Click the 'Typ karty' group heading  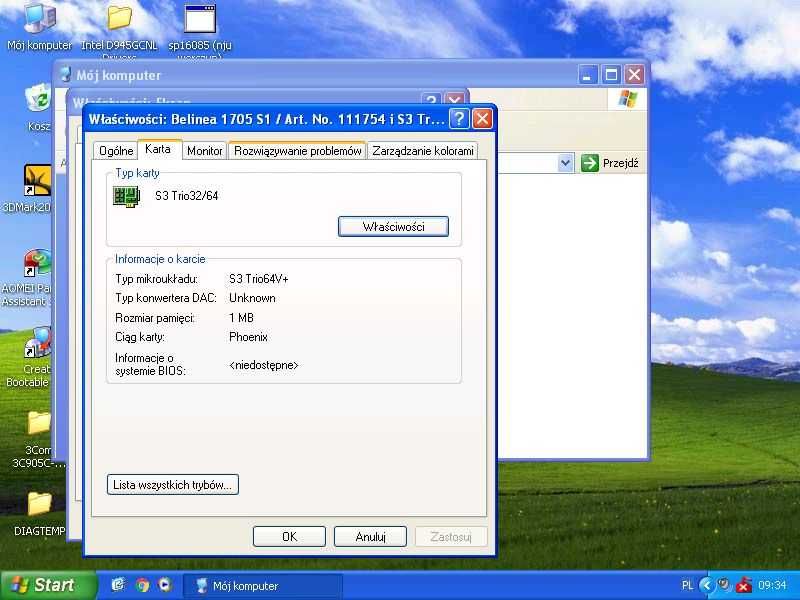point(137,173)
